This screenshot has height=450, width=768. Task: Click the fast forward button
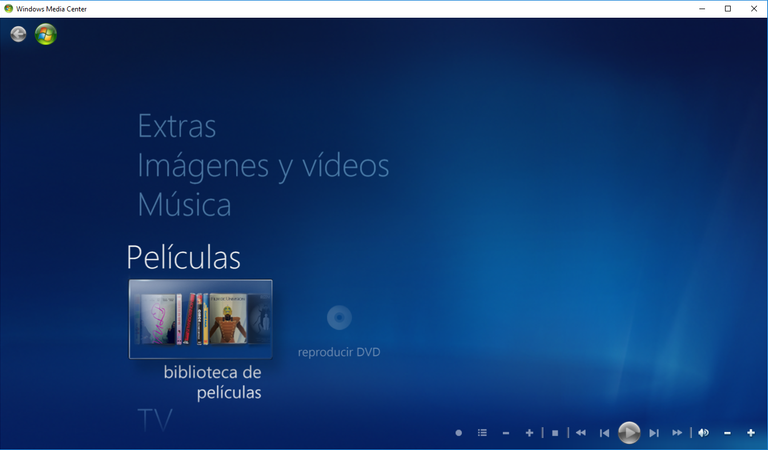click(677, 433)
